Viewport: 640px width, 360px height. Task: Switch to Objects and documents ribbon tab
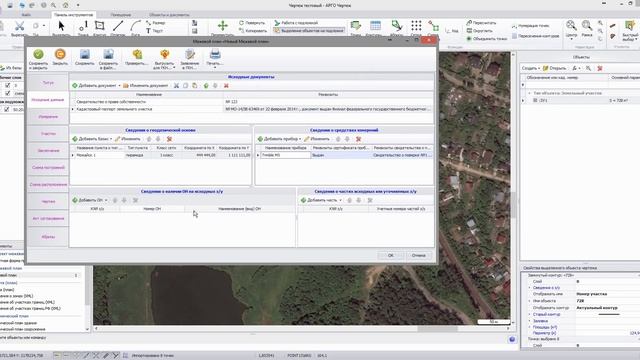tap(169, 15)
